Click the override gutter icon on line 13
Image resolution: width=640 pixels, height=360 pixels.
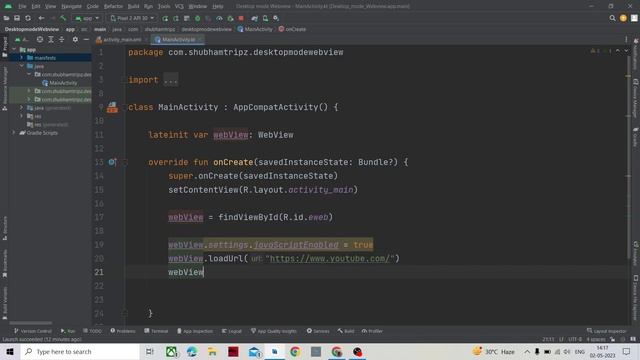point(112,162)
